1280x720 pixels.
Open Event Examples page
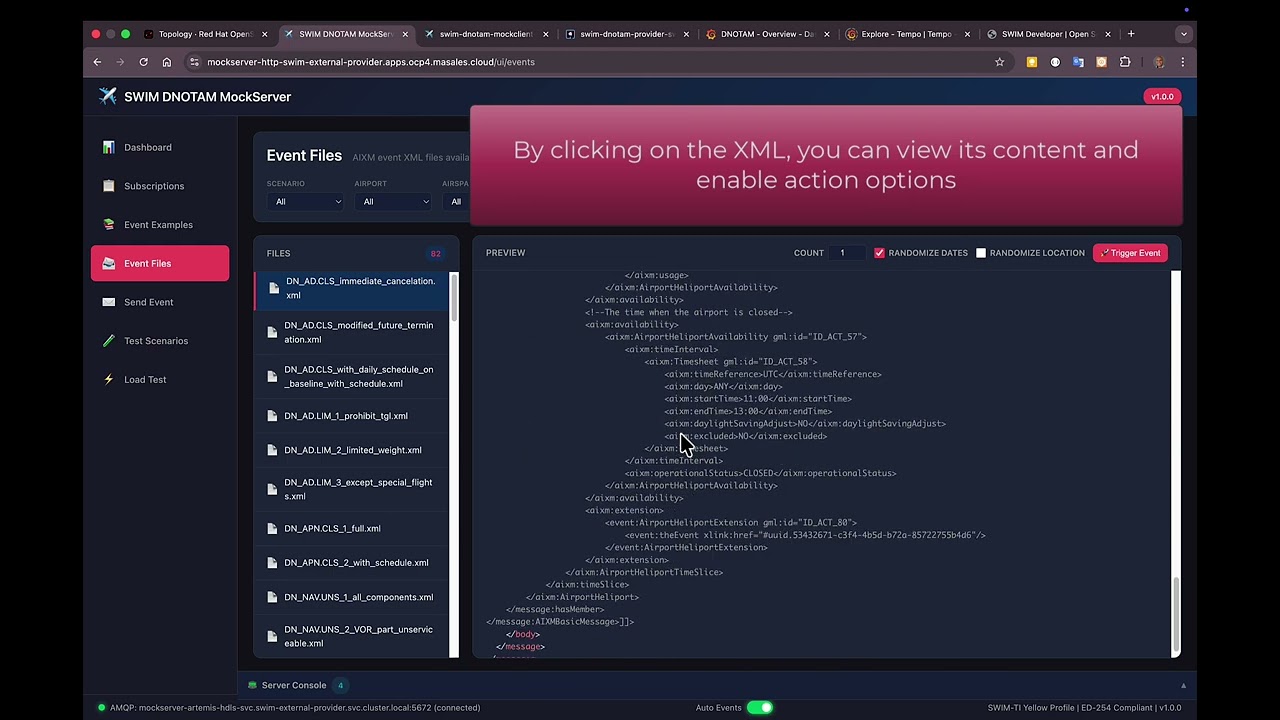click(160, 225)
